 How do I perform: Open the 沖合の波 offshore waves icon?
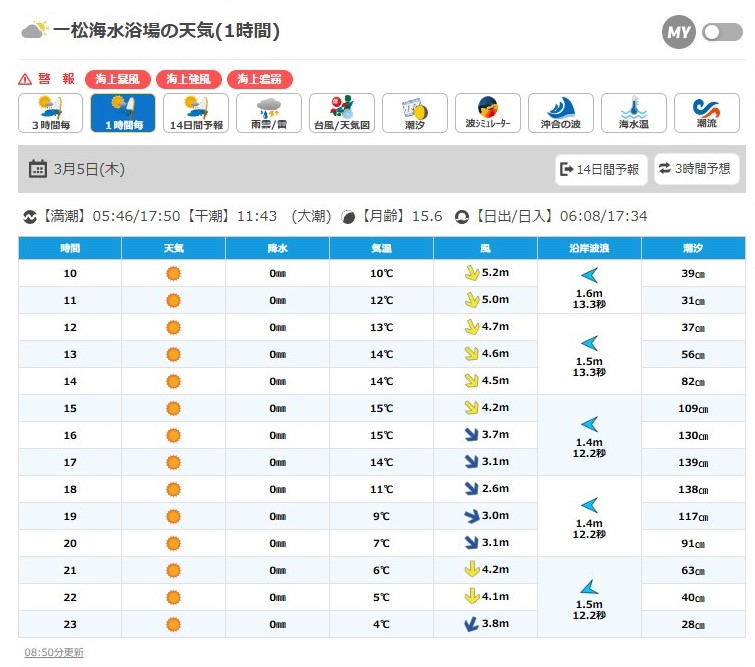(560, 113)
